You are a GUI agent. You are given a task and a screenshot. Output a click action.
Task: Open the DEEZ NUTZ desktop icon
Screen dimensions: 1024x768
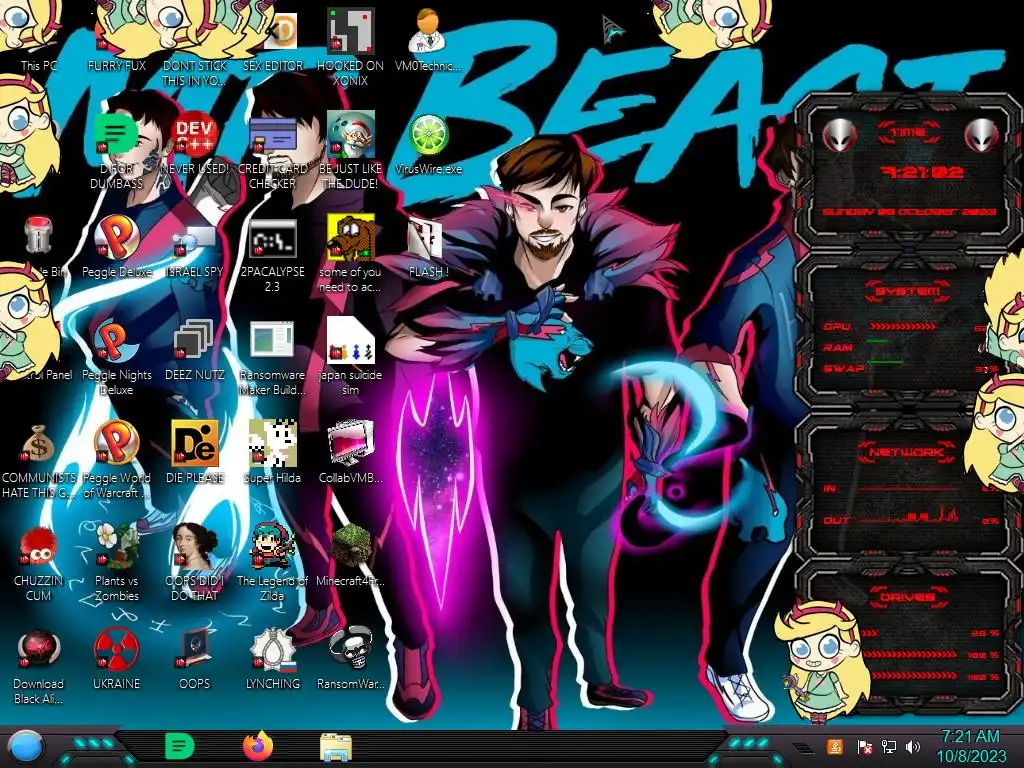pyautogui.click(x=194, y=340)
